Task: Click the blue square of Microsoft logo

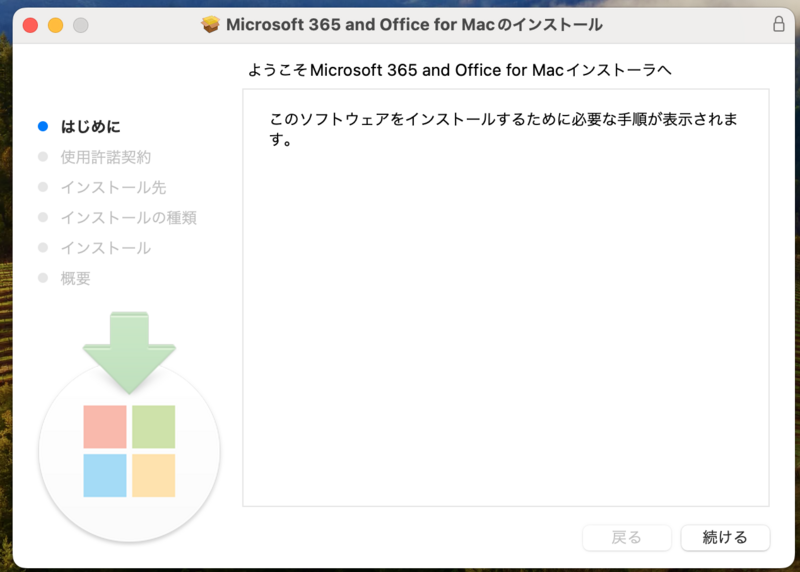Action: (x=105, y=476)
